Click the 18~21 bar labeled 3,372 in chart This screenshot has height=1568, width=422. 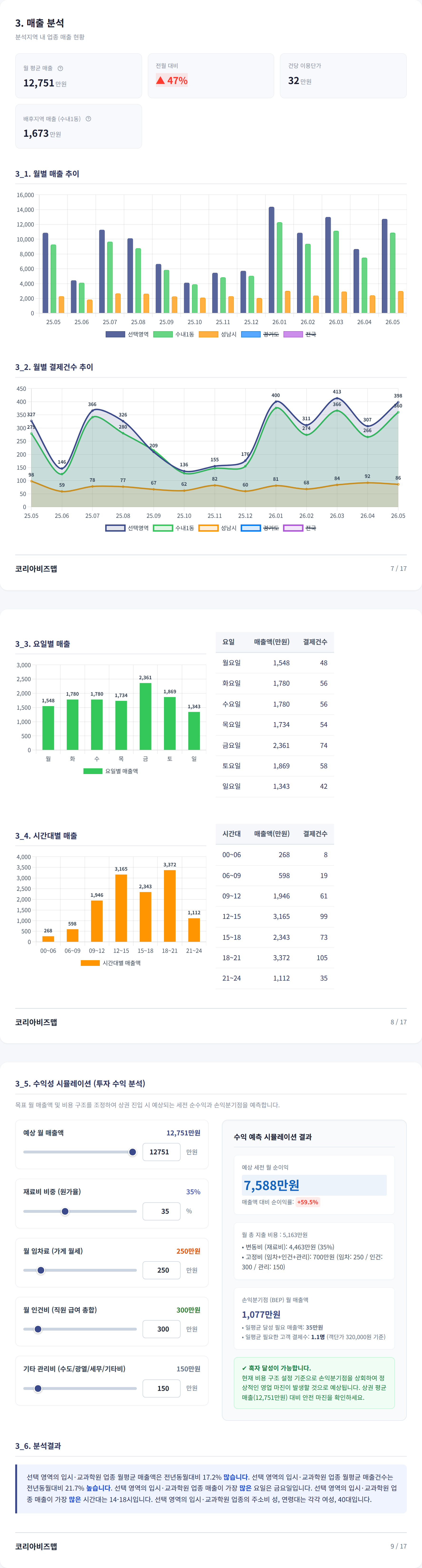170,906
